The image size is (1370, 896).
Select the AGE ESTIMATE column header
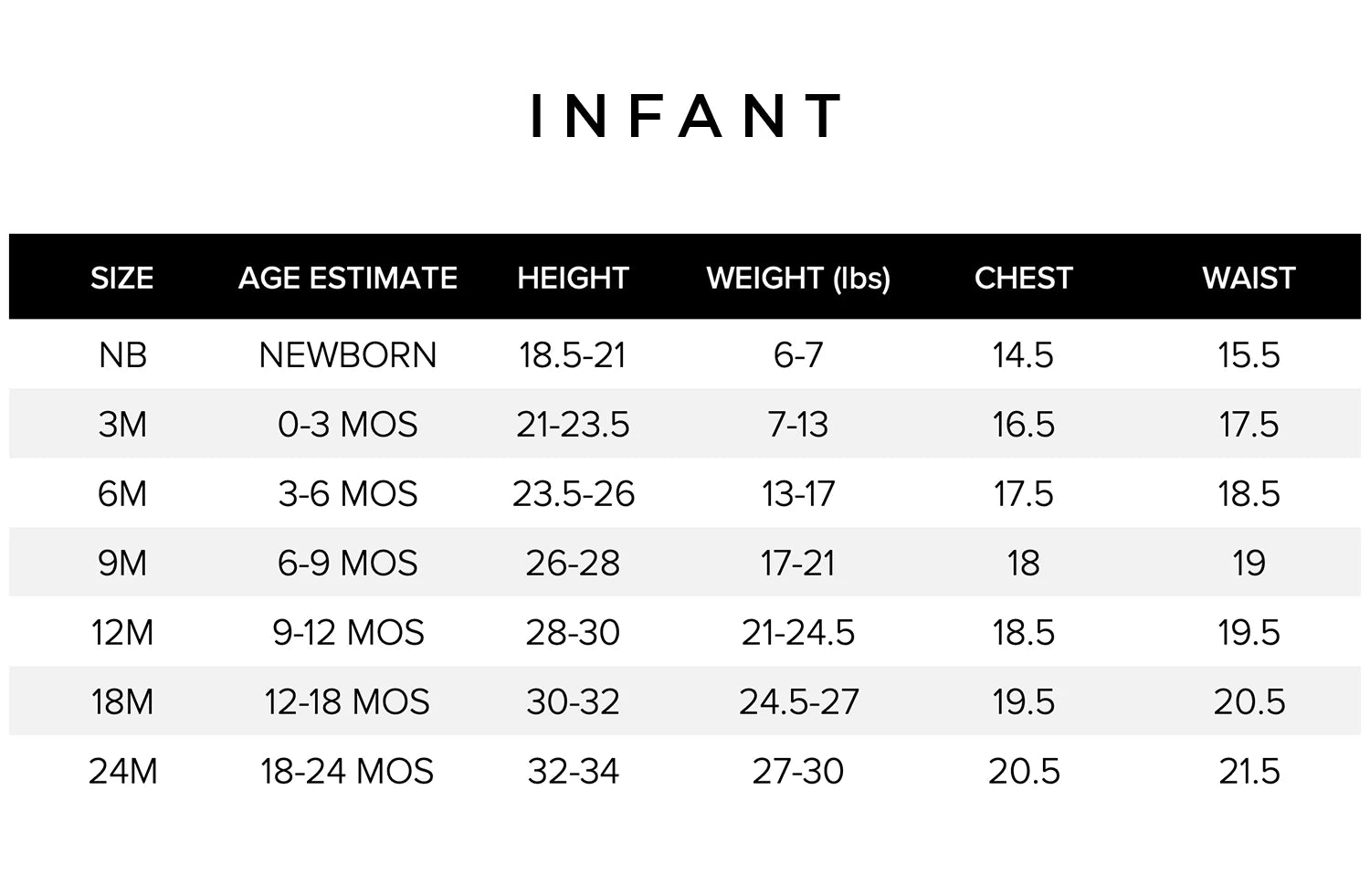[x=348, y=278]
